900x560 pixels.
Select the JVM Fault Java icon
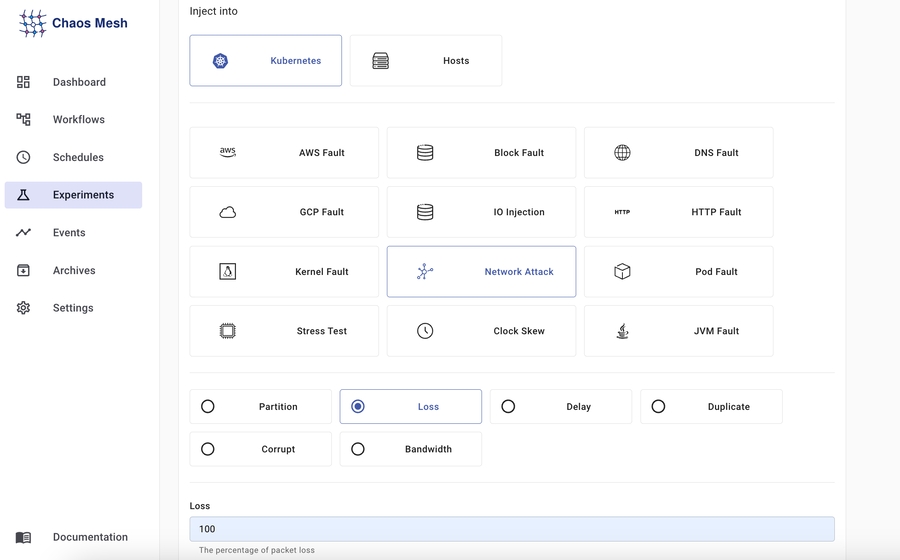pyautogui.click(x=622, y=331)
